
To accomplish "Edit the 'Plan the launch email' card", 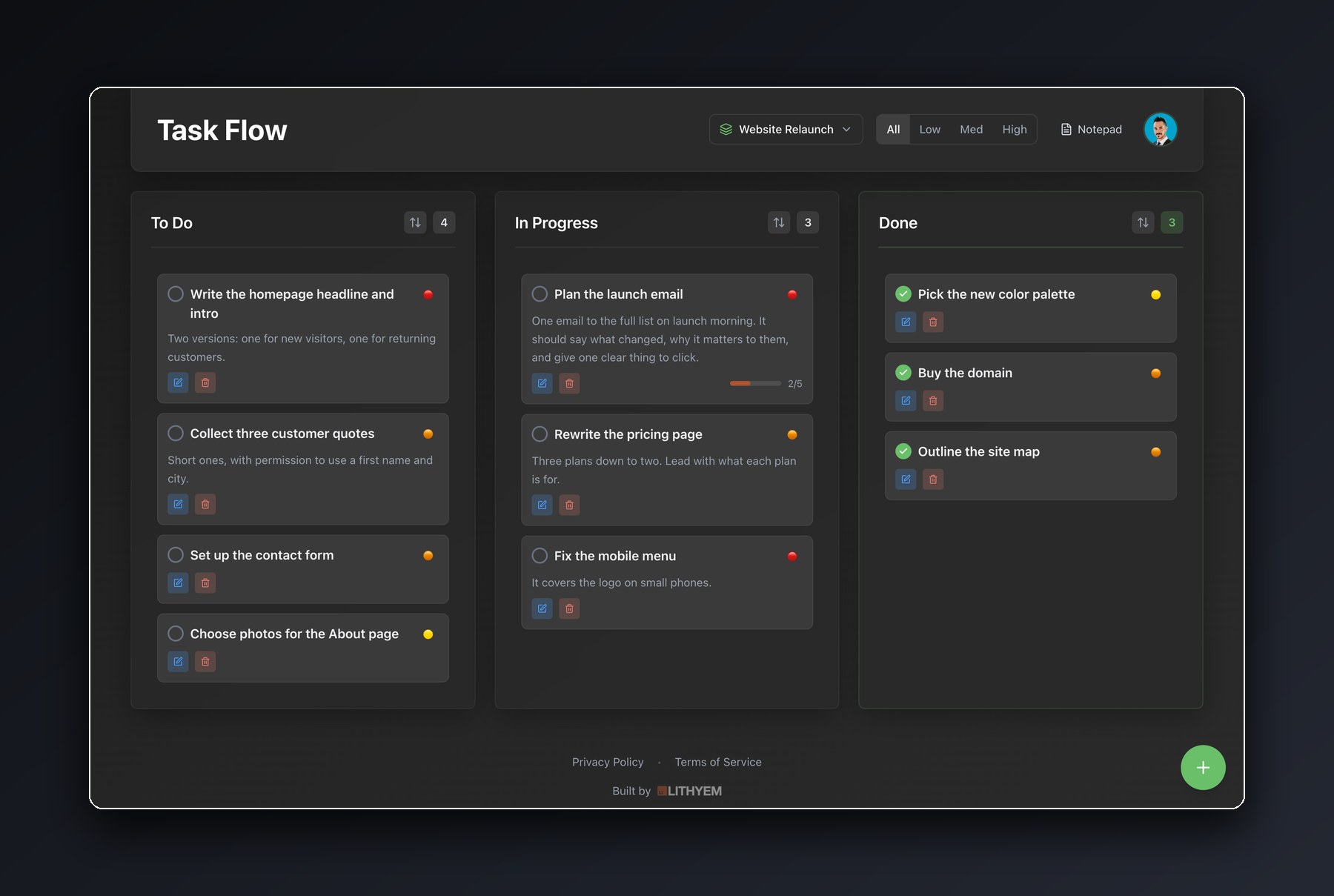I will [542, 384].
